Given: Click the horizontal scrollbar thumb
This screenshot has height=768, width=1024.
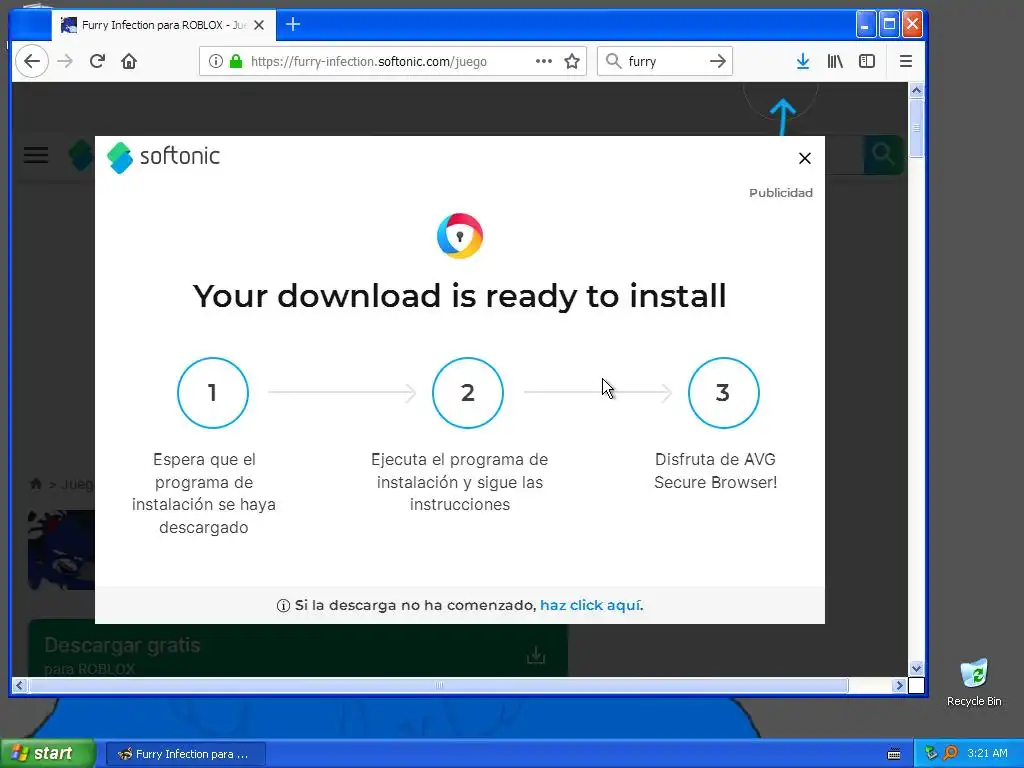Looking at the screenshot, I should coord(439,685).
